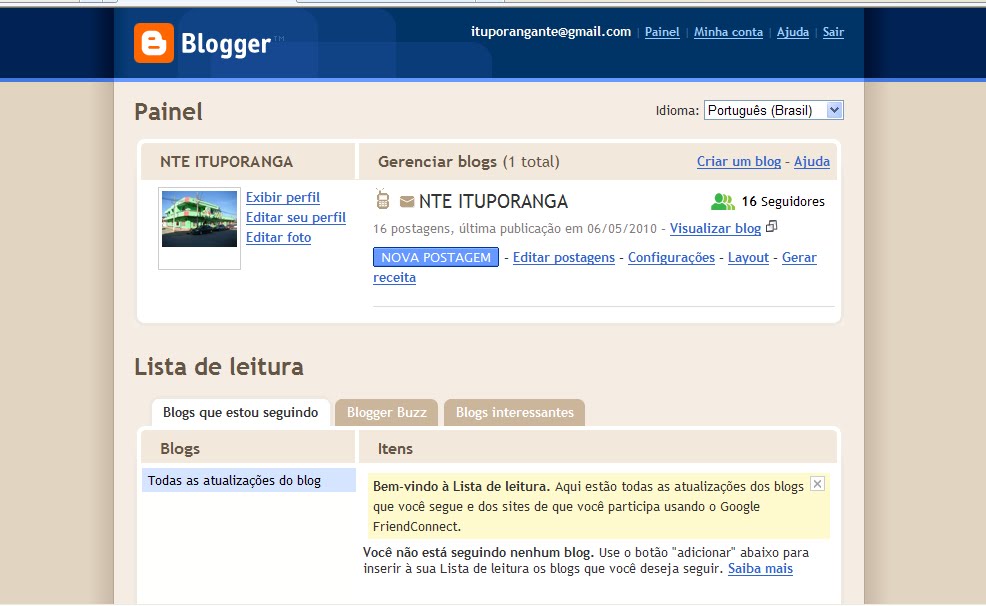Select Blogs que estou seguindo tab

coord(241,412)
